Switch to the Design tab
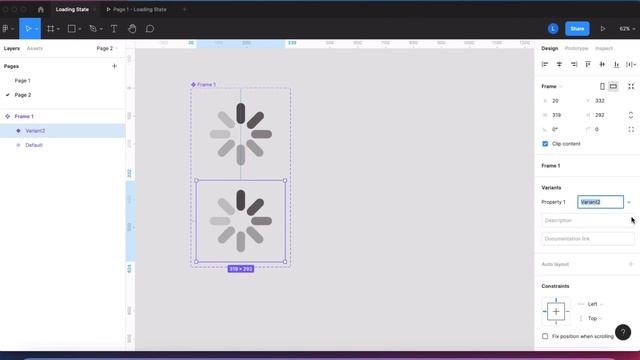Image resolution: width=640 pixels, height=360 pixels. pos(549,48)
